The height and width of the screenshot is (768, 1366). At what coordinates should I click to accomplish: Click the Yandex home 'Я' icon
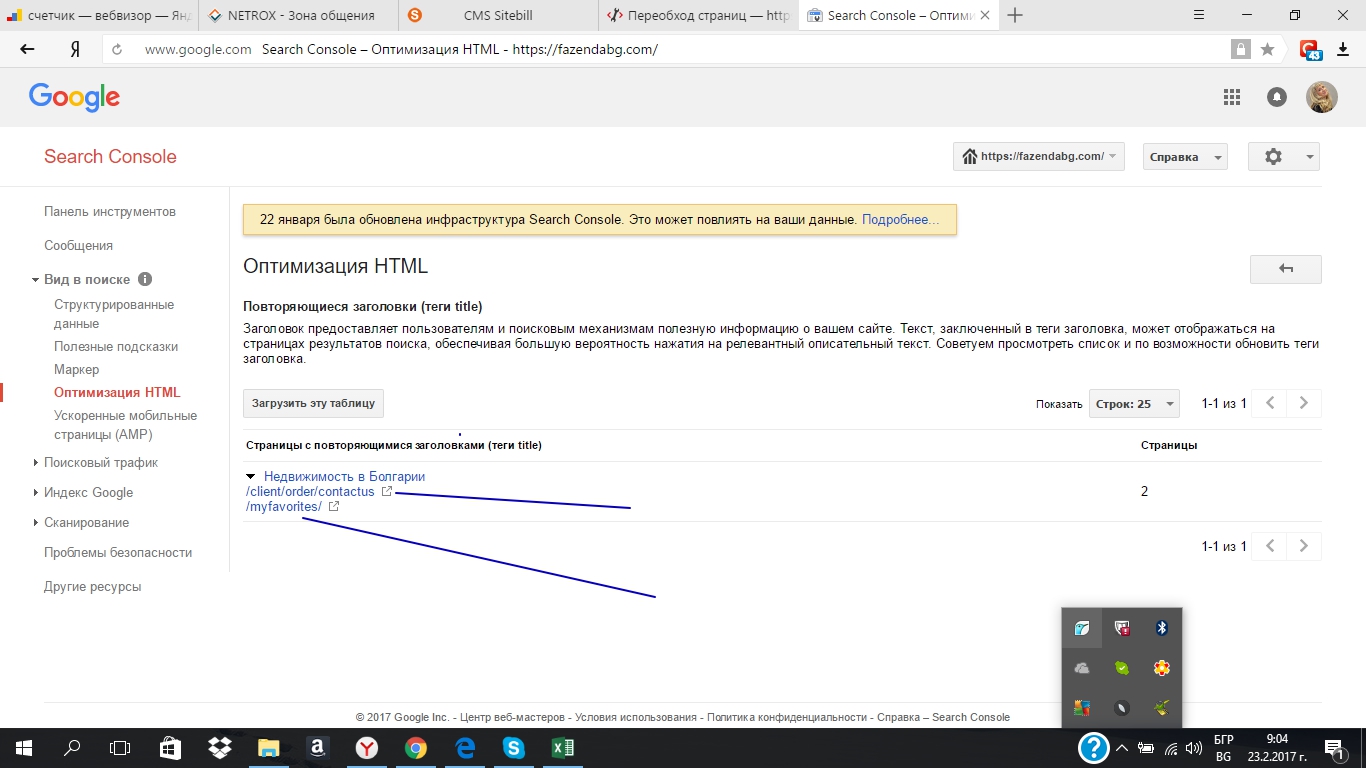[75, 49]
